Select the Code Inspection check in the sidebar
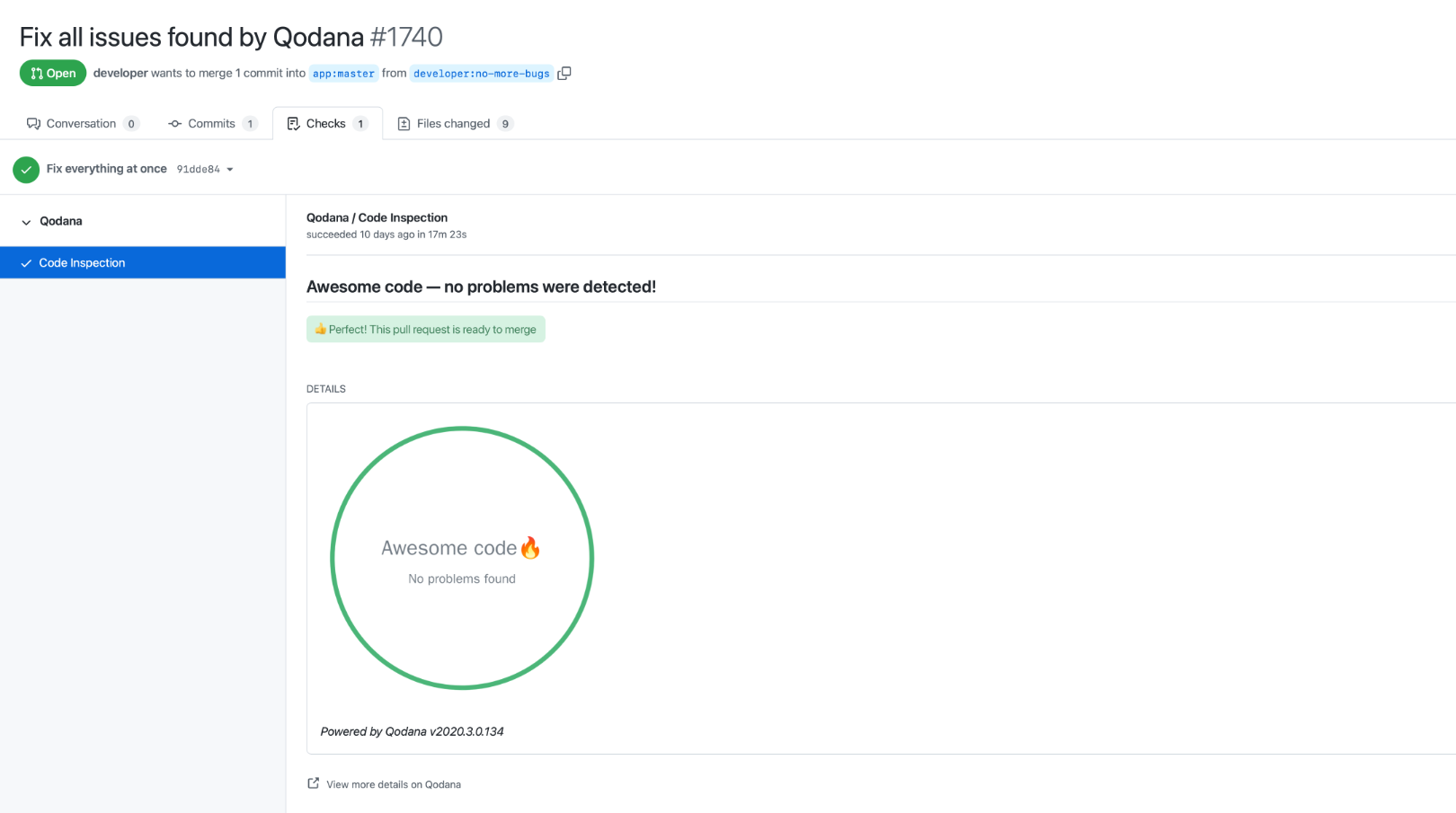The image size is (1456, 813). (82, 262)
